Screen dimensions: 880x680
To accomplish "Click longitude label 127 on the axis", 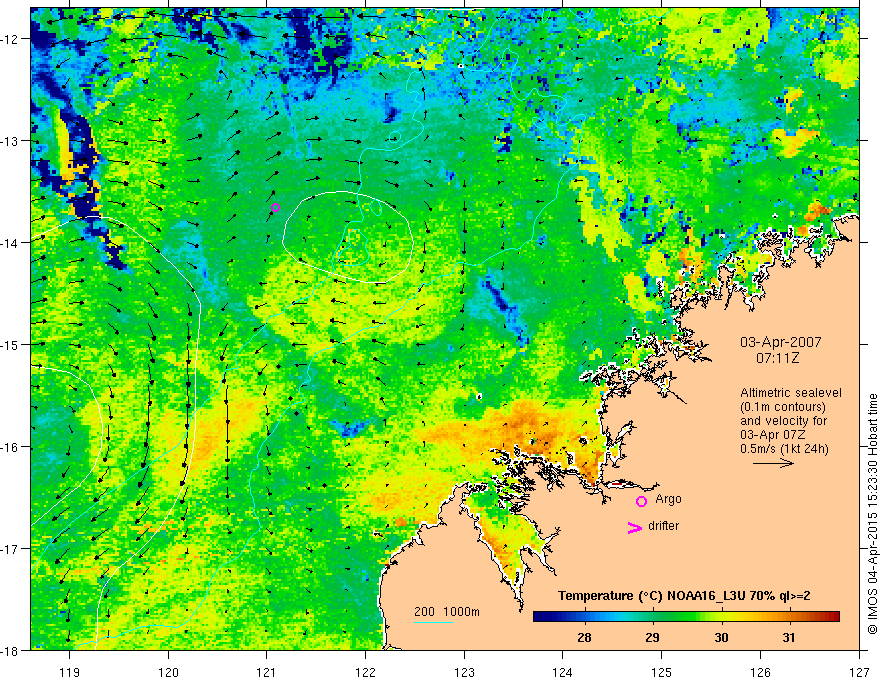I will point(859,672).
